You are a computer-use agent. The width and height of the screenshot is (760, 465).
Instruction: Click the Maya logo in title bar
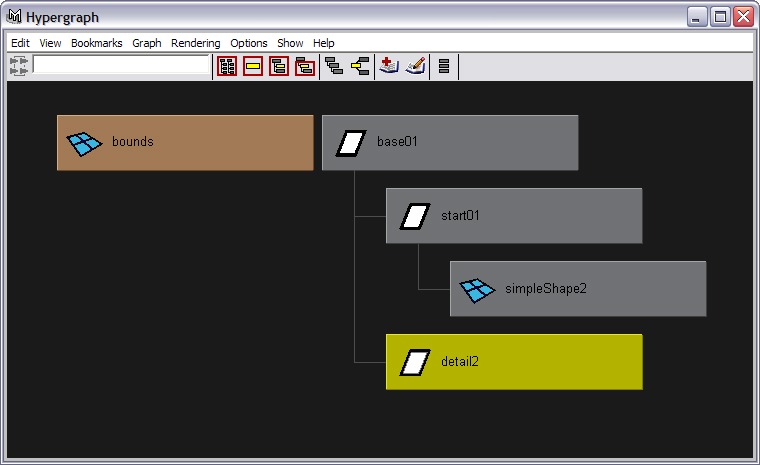tap(14, 16)
